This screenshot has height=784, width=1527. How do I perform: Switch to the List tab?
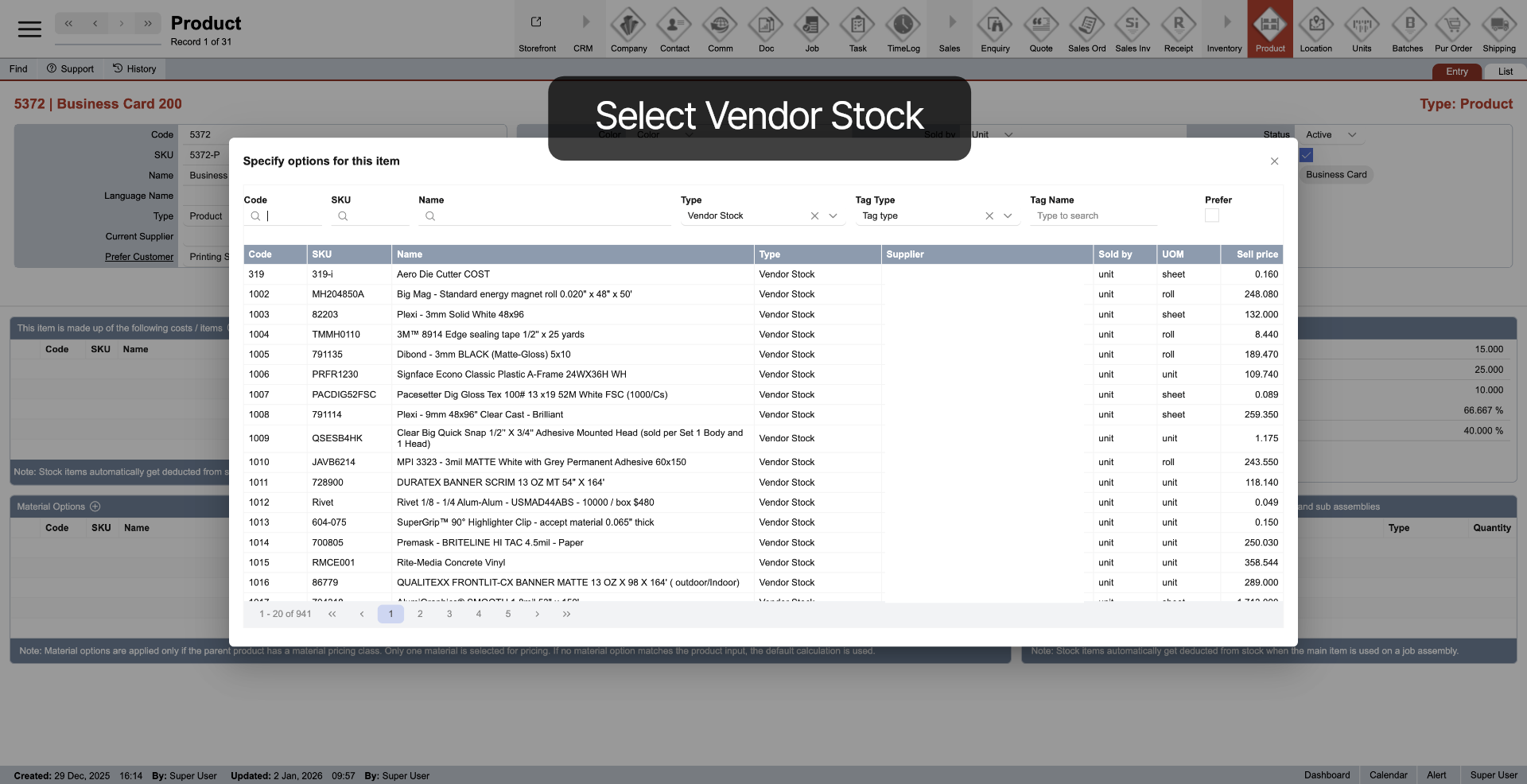click(x=1505, y=72)
